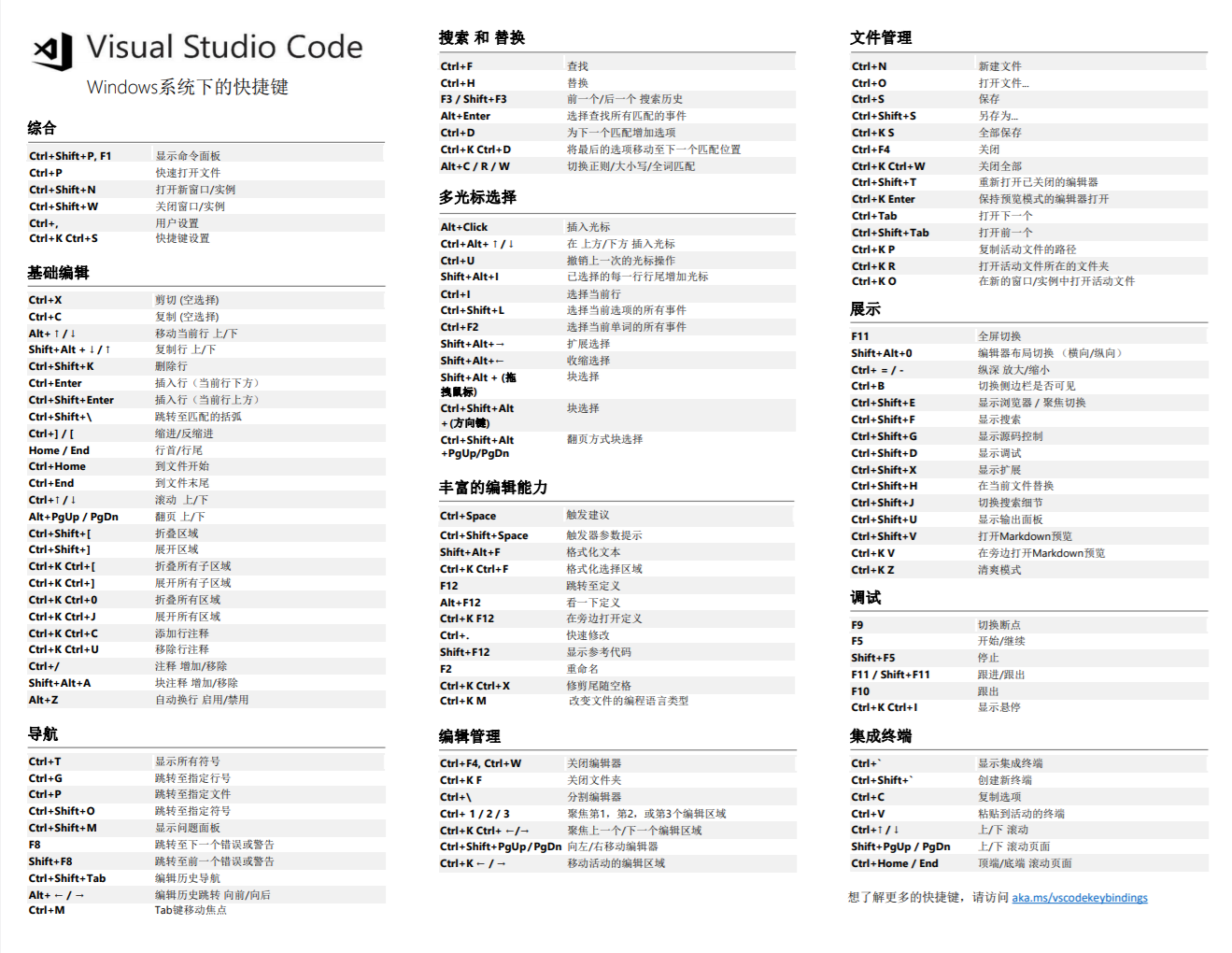Image resolution: width=1232 pixels, height=953 pixels.
Task: Click the 'Alt+C / R / W' shortcut text
Action: pyautogui.click(x=475, y=166)
